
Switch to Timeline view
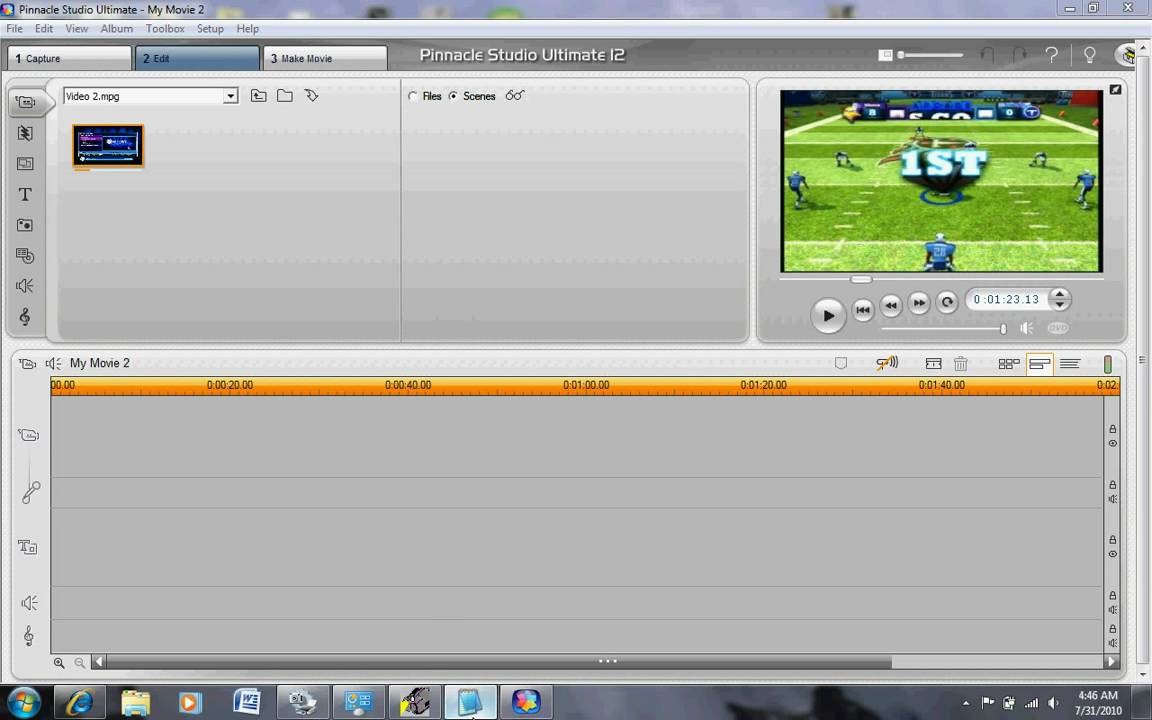[x=1040, y=363]
